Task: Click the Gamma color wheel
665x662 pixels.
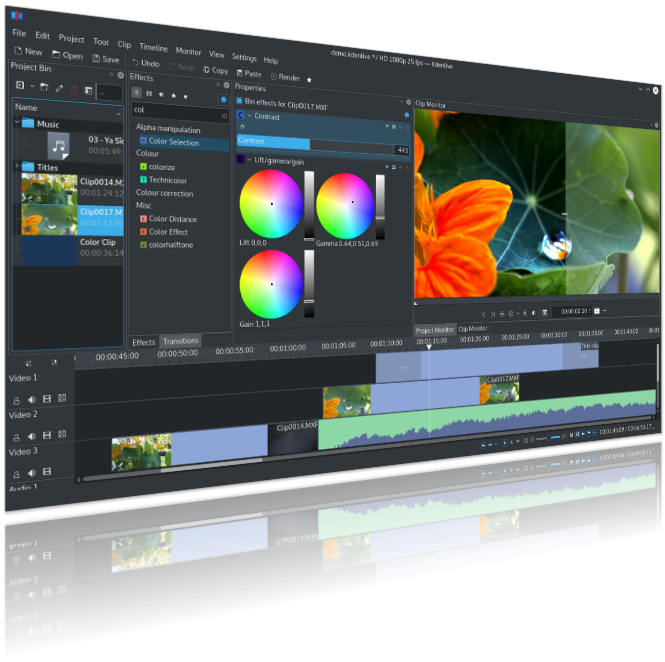Action: (345, 206)
